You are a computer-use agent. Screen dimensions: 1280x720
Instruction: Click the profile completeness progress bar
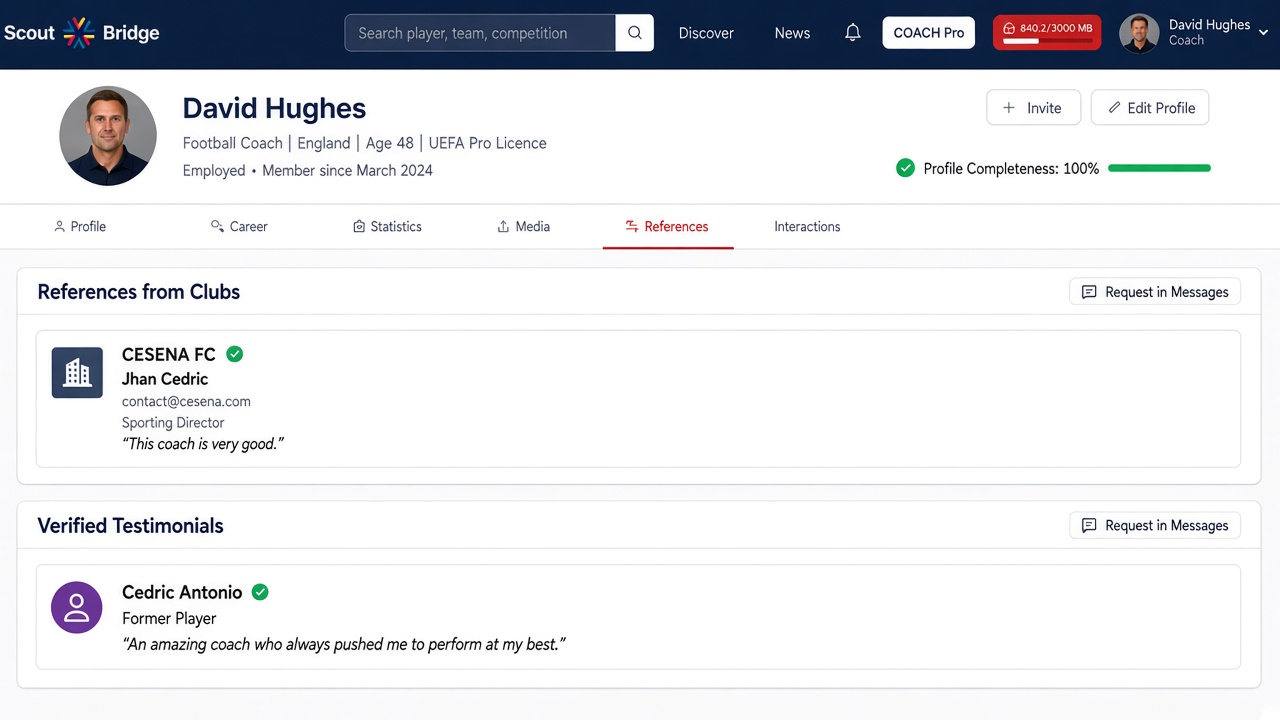(1159, 168)
